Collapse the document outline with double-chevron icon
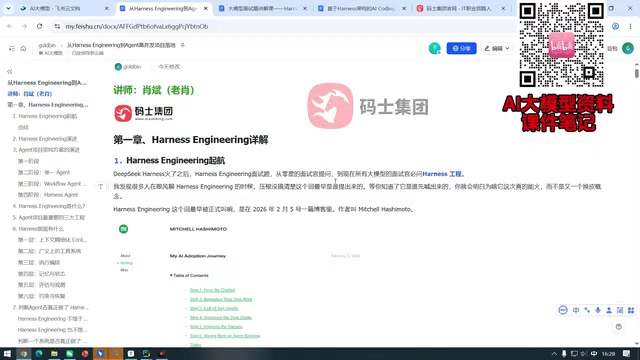Image resolution: width=640 pixels, height=360 pixels. (9, 71)
